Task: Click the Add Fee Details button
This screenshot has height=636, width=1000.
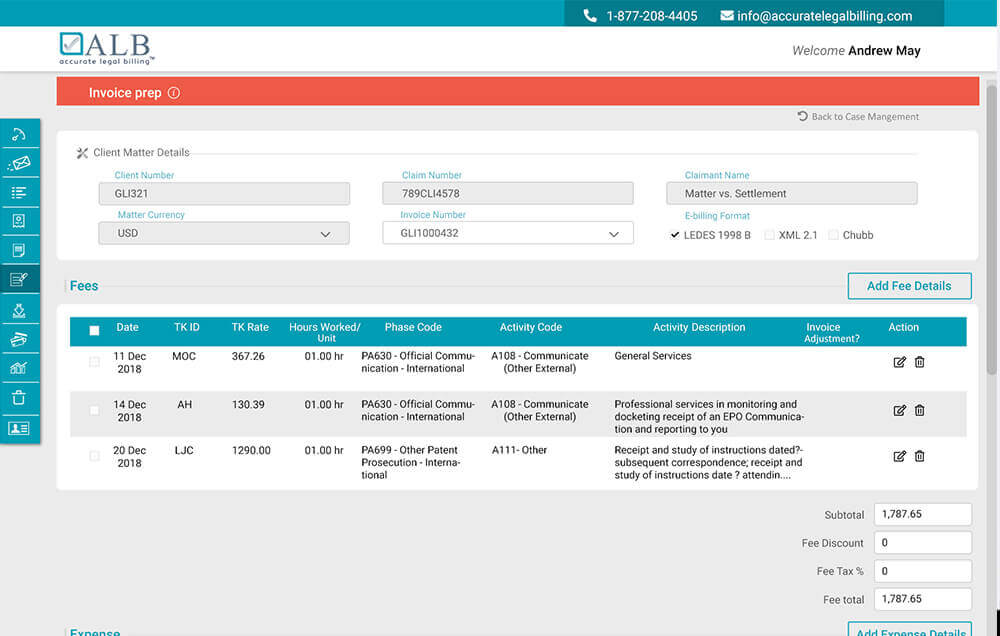Action: coord(909,286)
